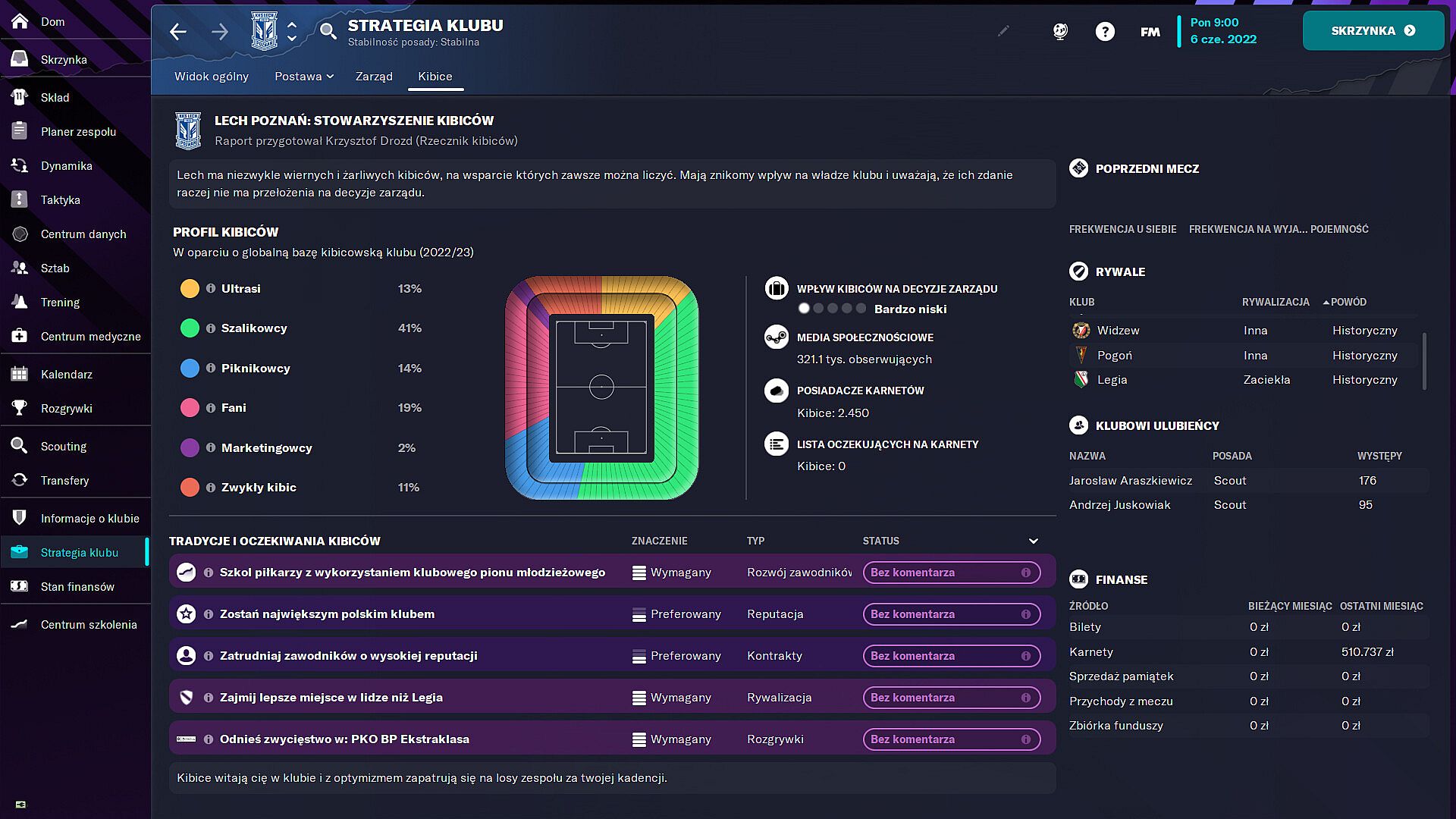Image resolution: width=1456 pixels, height=819 pixels.
Task: Open the Transfery sidebar icon
Action: (20, 480)
